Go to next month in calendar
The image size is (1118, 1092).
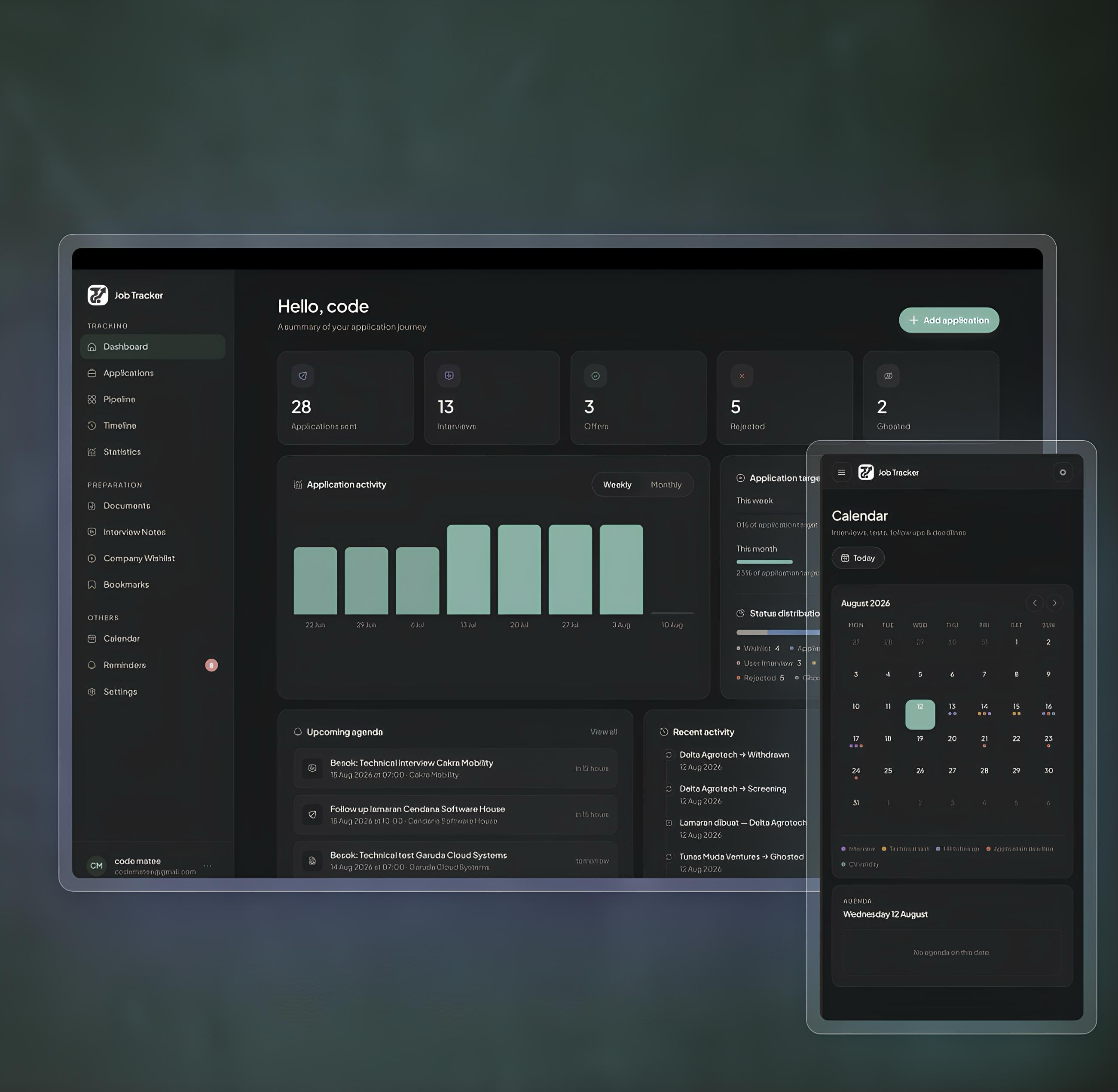[x=1054, y=603]
